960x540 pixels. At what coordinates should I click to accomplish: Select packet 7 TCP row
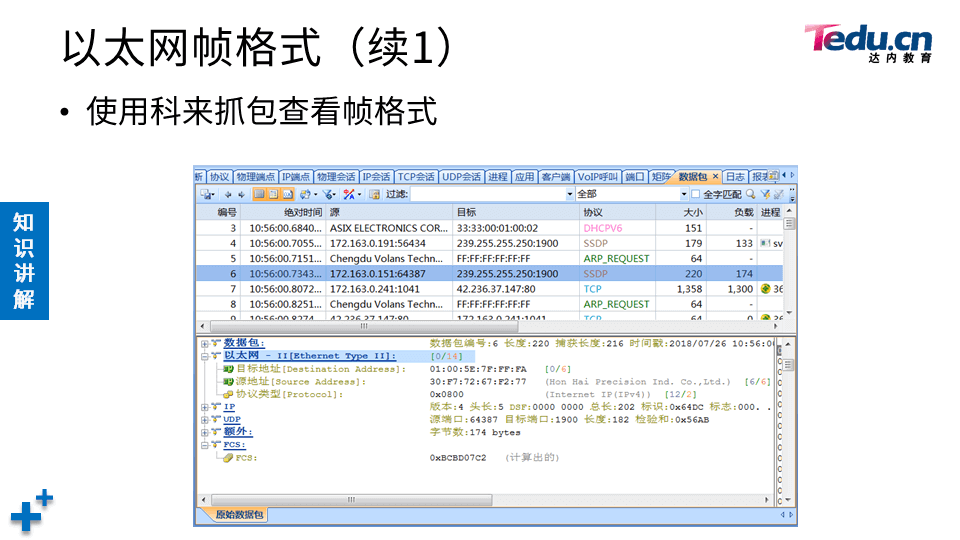coord(489,289)
